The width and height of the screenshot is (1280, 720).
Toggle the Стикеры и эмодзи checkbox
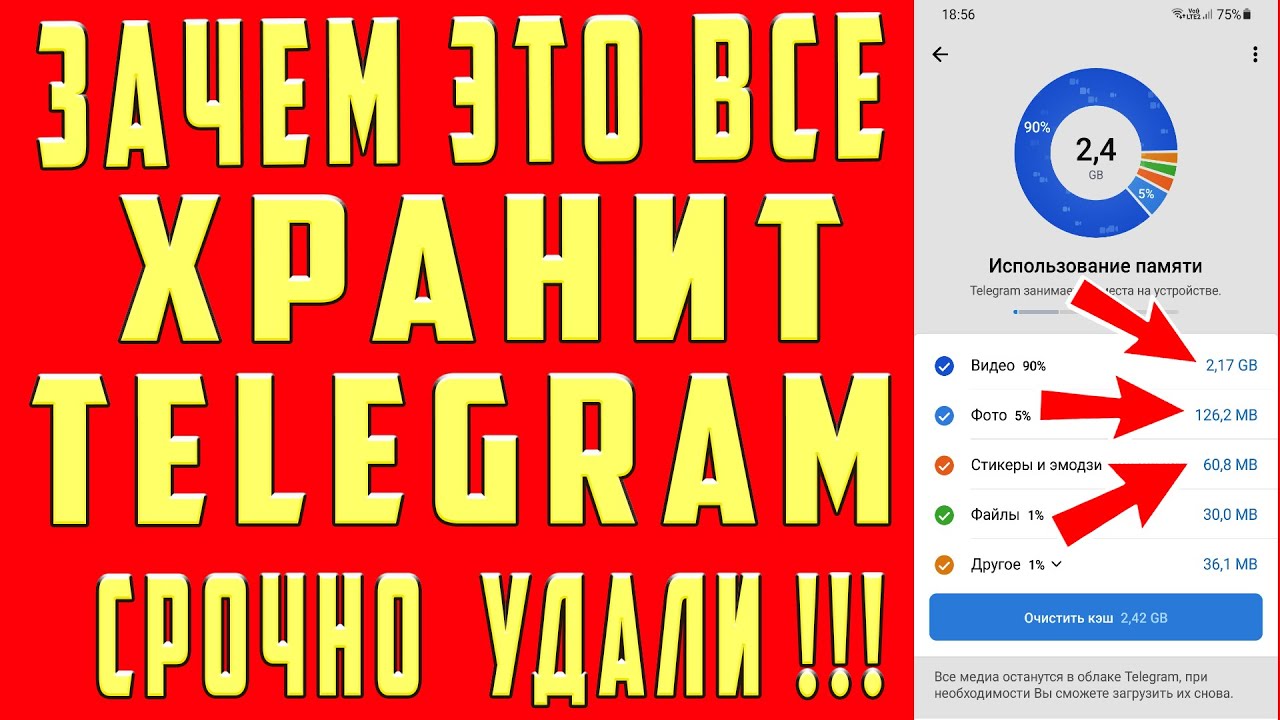click(x=944, y=466)
